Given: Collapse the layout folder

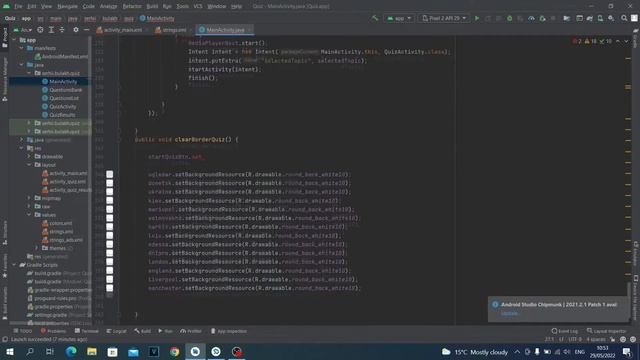Looking at the screenshot, I should point(29,165).
